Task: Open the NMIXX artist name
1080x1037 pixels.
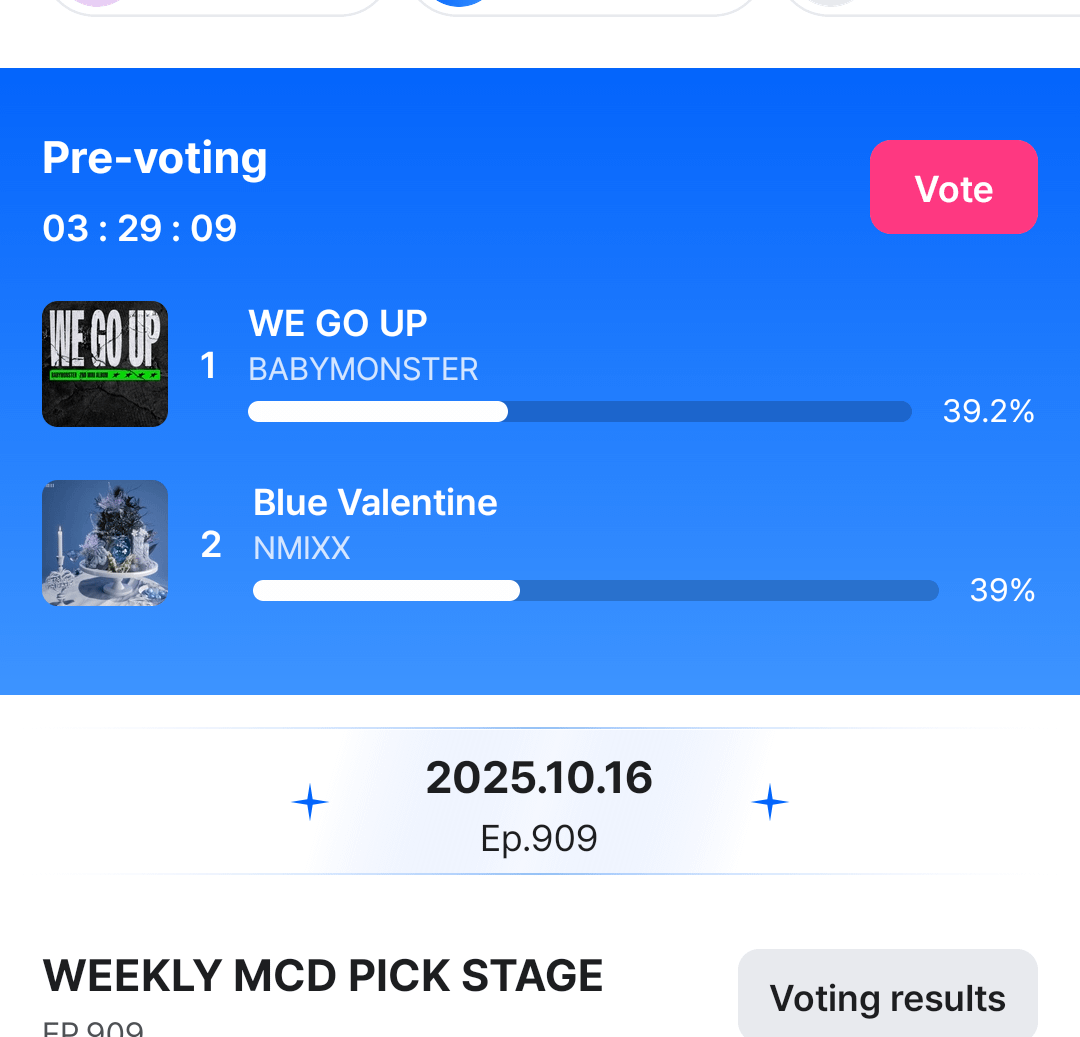Action: point(302,548)
